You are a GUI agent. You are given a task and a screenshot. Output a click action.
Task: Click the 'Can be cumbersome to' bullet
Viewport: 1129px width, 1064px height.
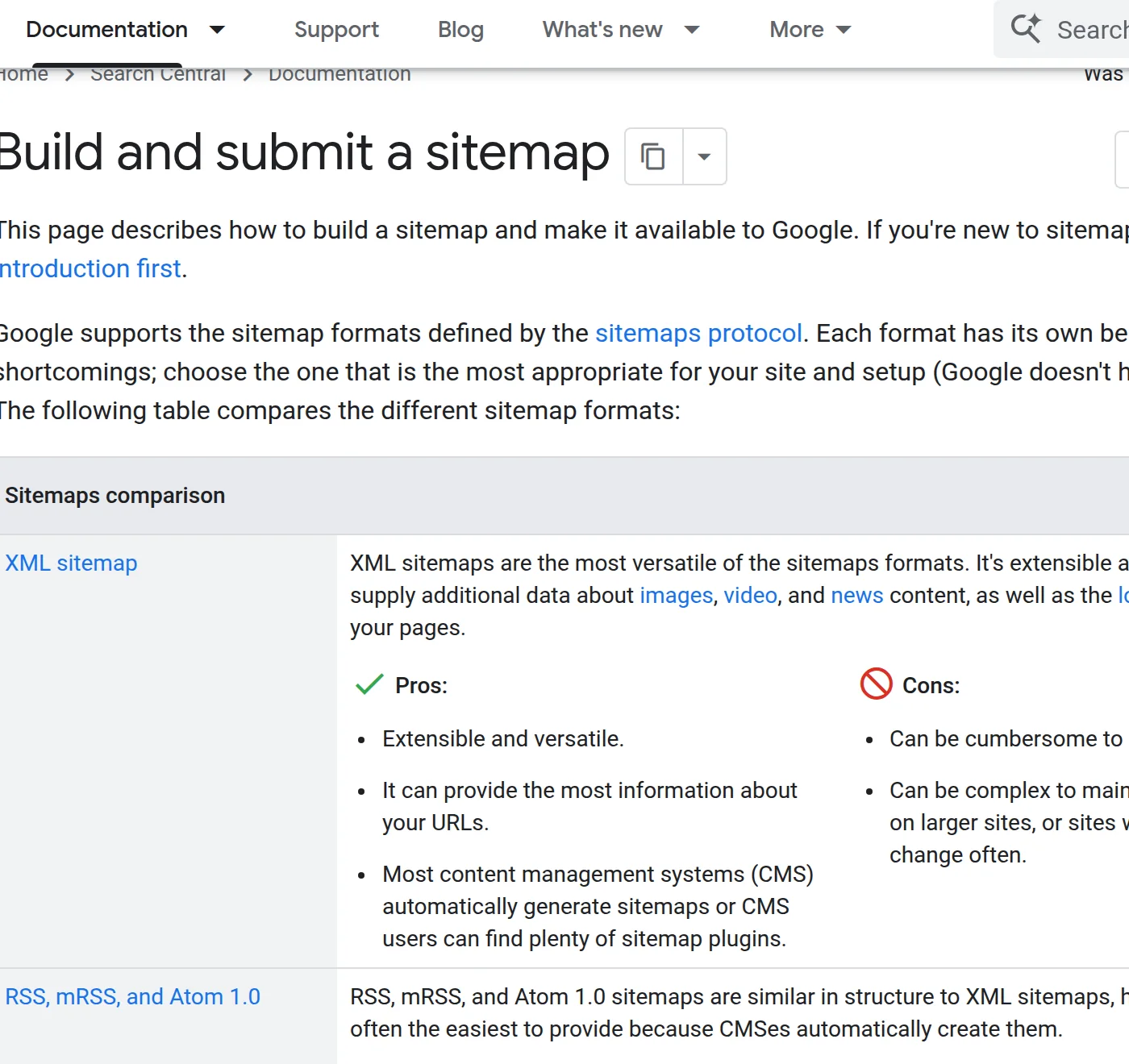(x=1006, y=738)
